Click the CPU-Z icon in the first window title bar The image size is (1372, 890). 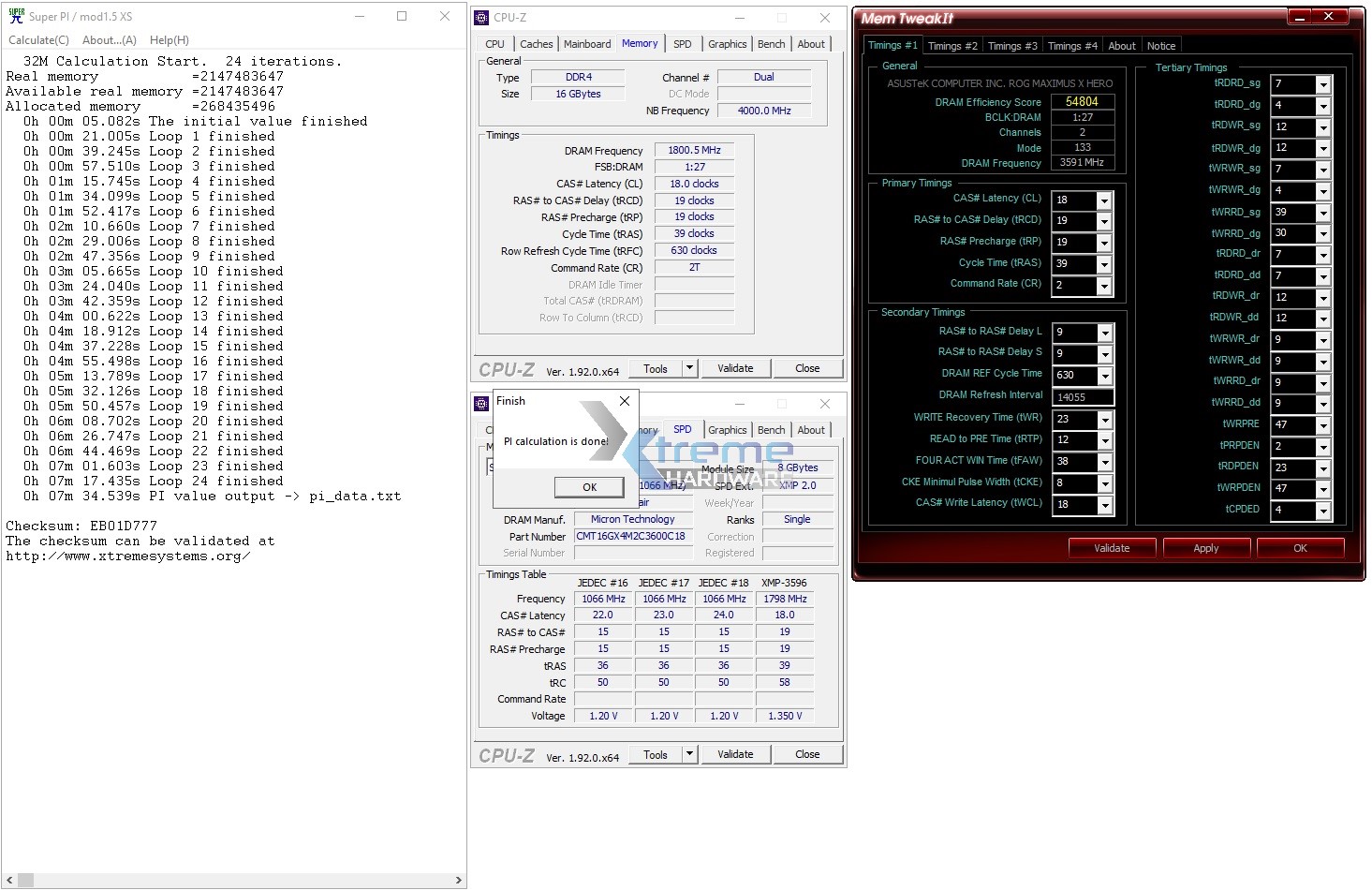(x=481, y=17)
